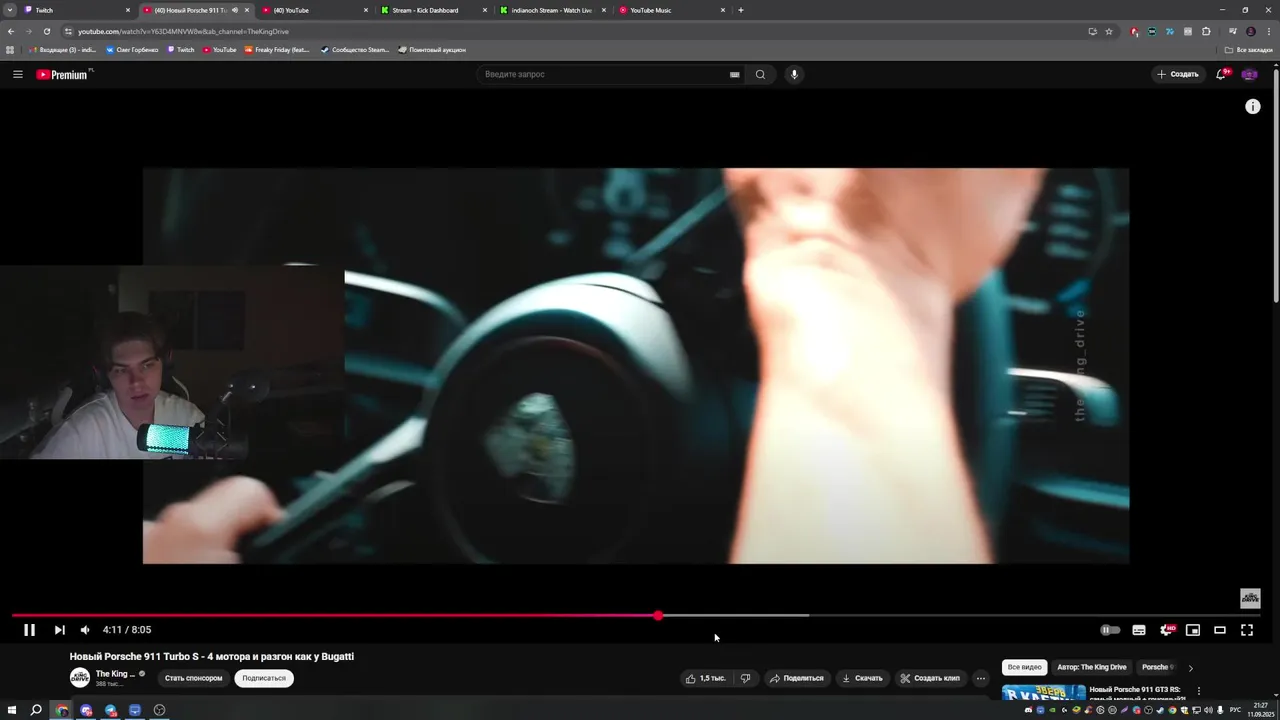Open Windows taskbar search
This screenshot has height=720, width=1280.
[36, 710]
